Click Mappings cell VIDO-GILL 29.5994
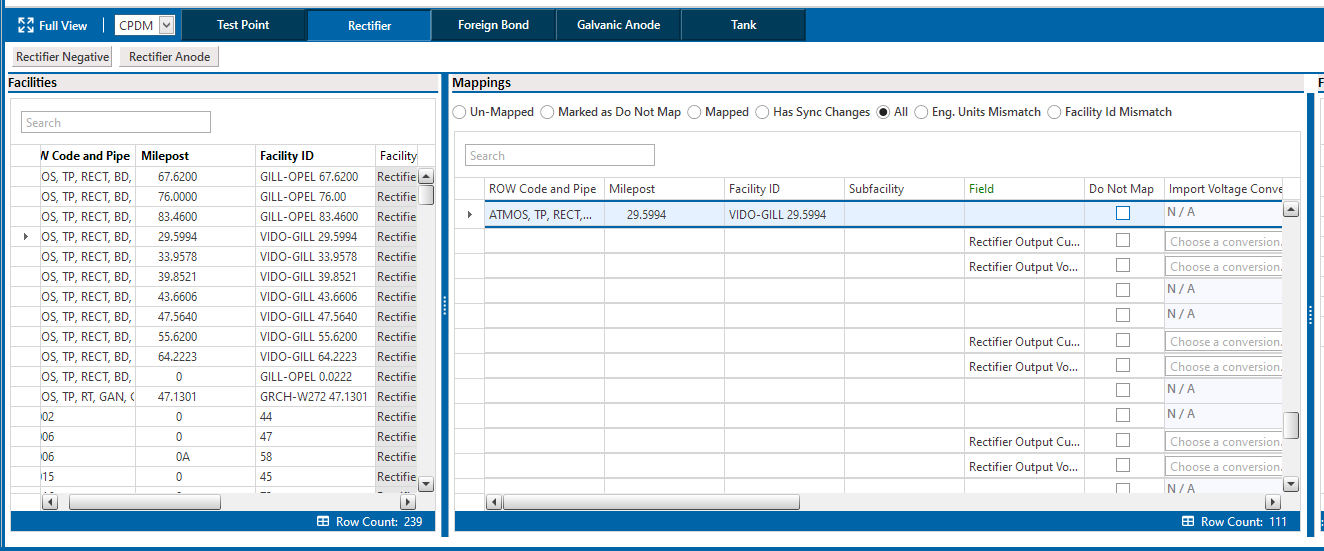 point(784,214)
